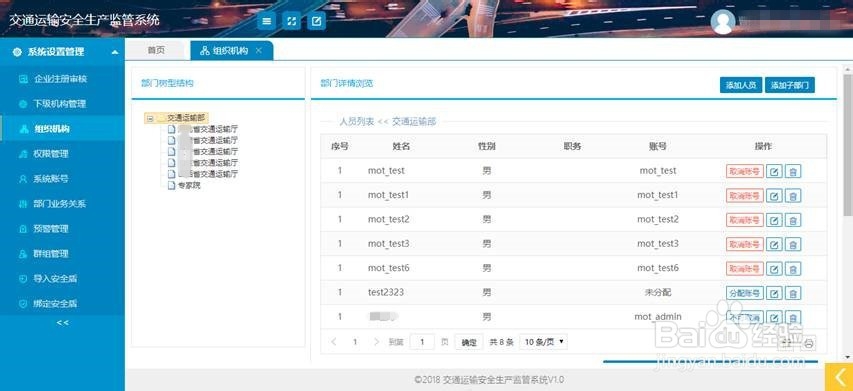Screen dimensions: 853x391
Task: Switch to 首页 tab
Action: (x=156, y=51)
